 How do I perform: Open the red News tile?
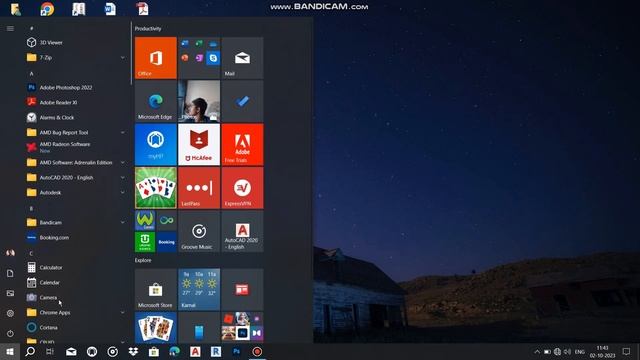(x=242, y=289)
